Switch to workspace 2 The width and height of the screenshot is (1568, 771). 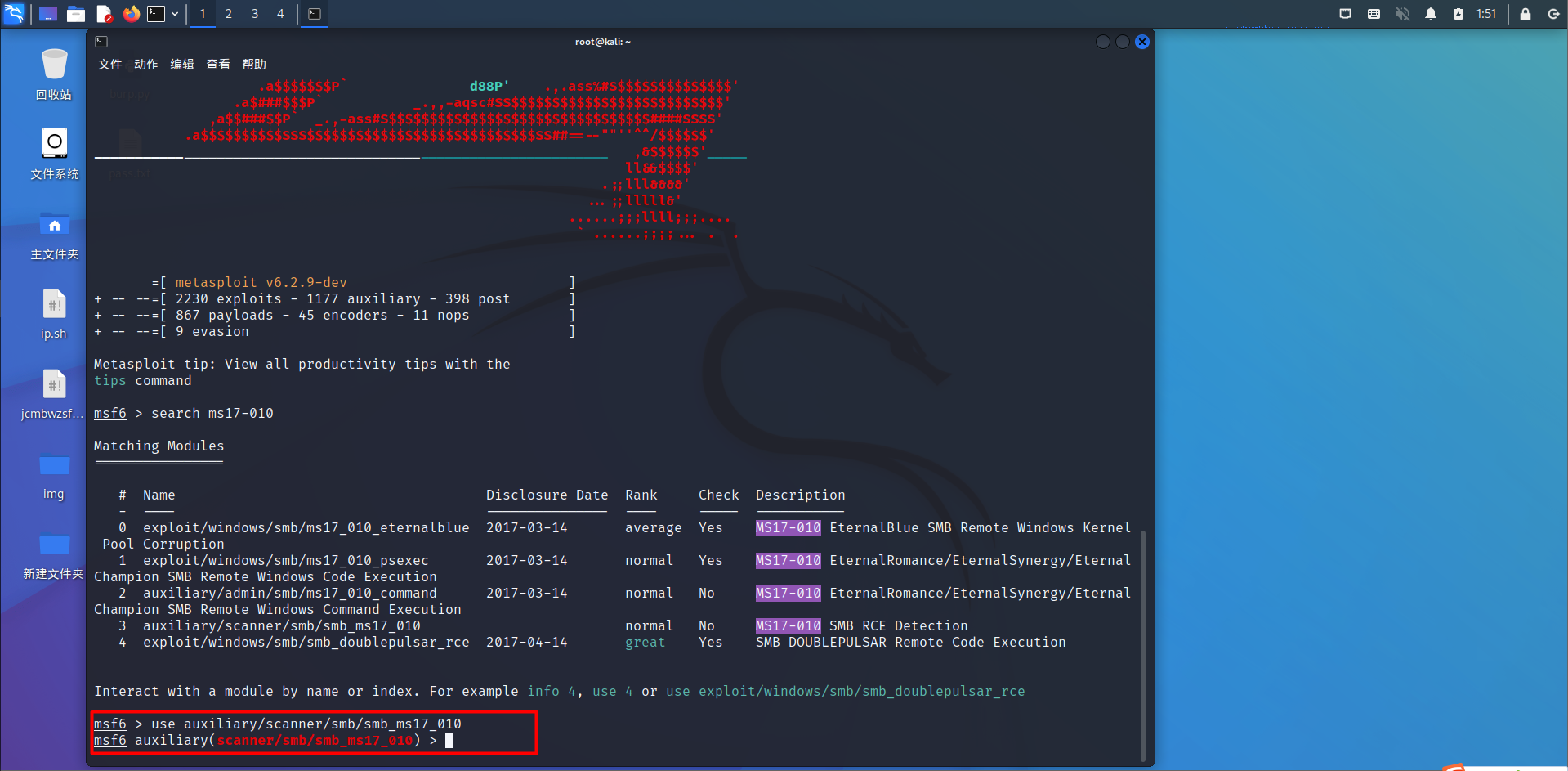click(229, 14)
